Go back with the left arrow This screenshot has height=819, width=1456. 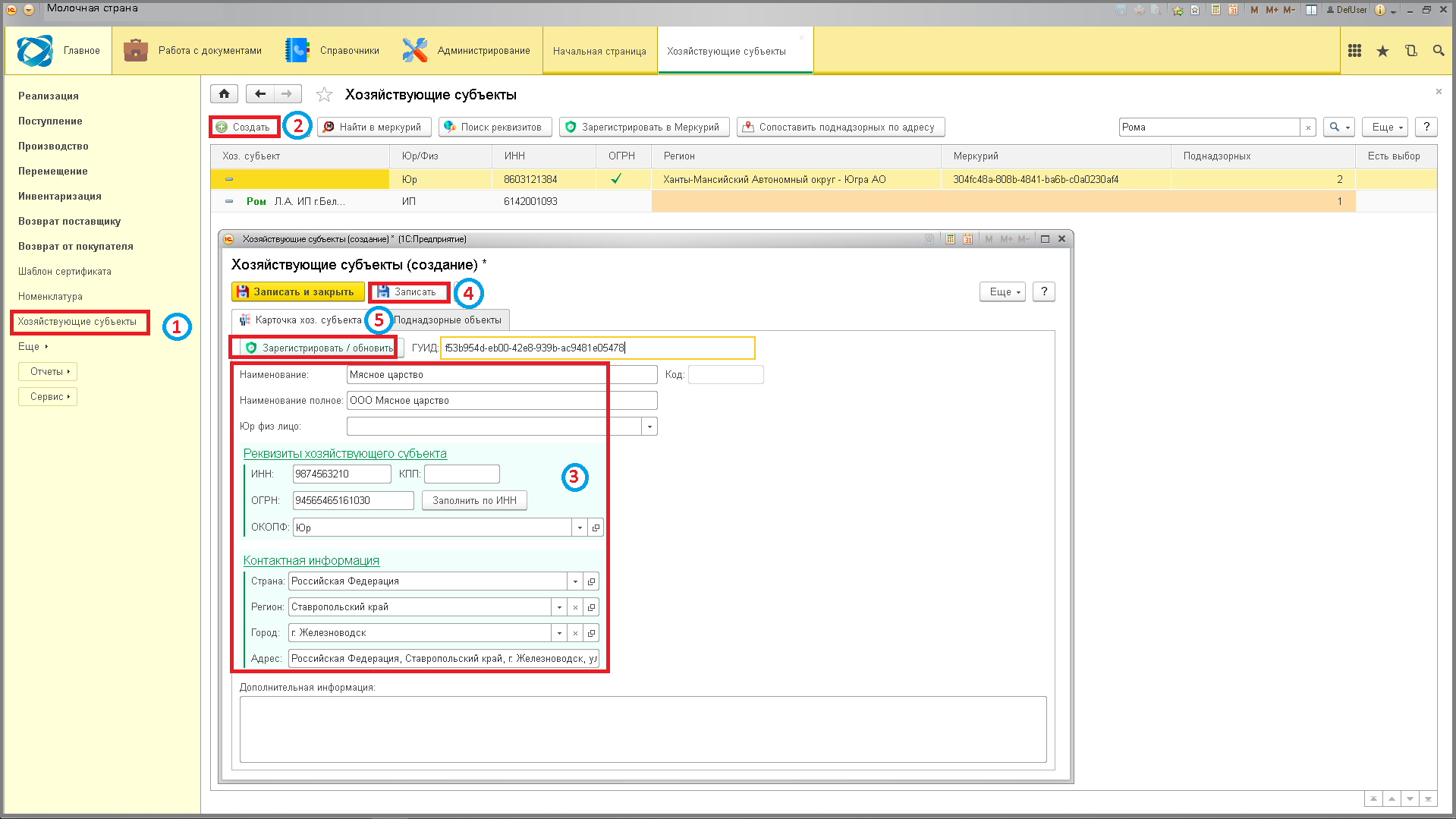[x=260, y=94]
